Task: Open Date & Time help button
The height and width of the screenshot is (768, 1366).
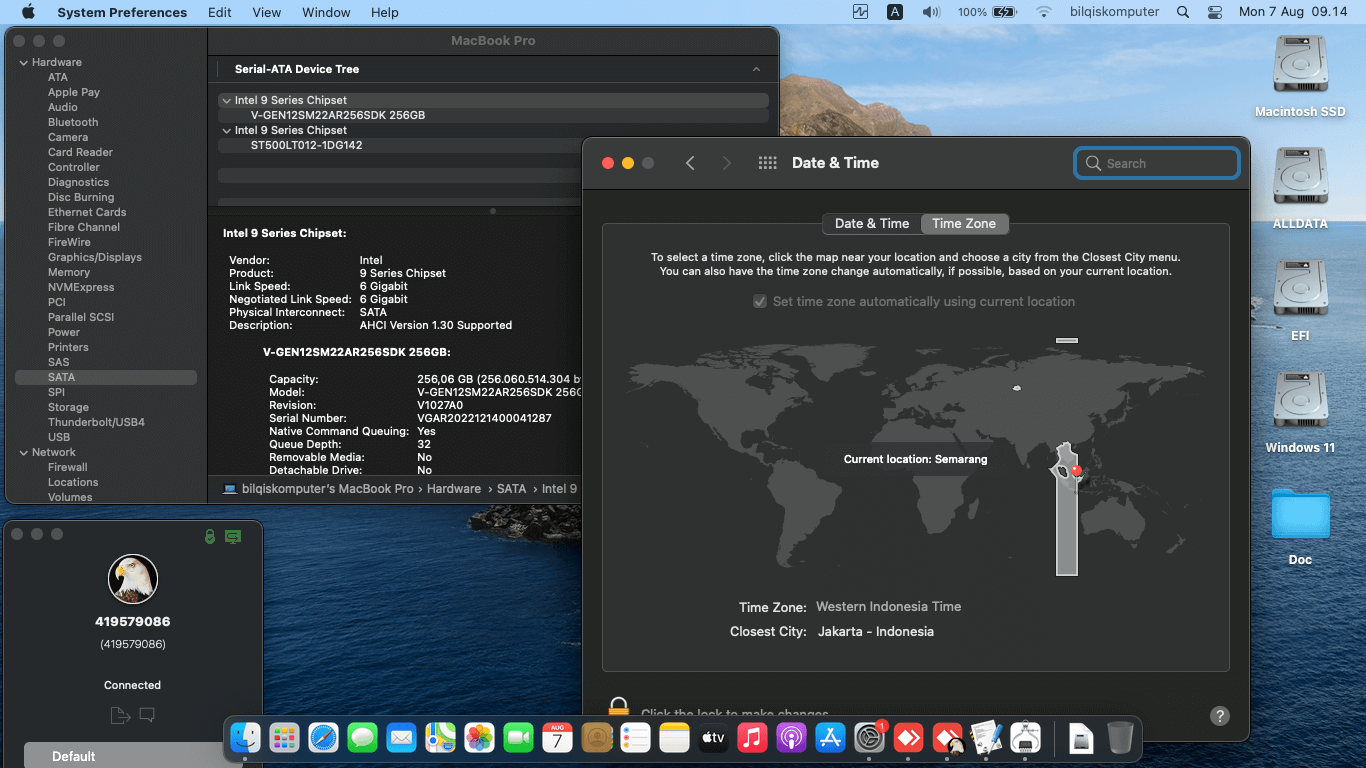Action: click(x=1220, y=716)
